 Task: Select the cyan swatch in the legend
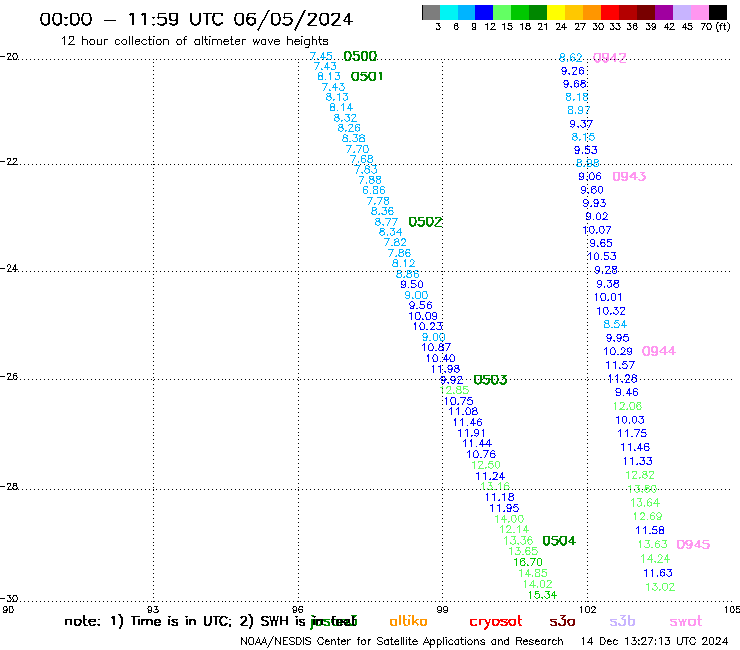pos(449,12)
